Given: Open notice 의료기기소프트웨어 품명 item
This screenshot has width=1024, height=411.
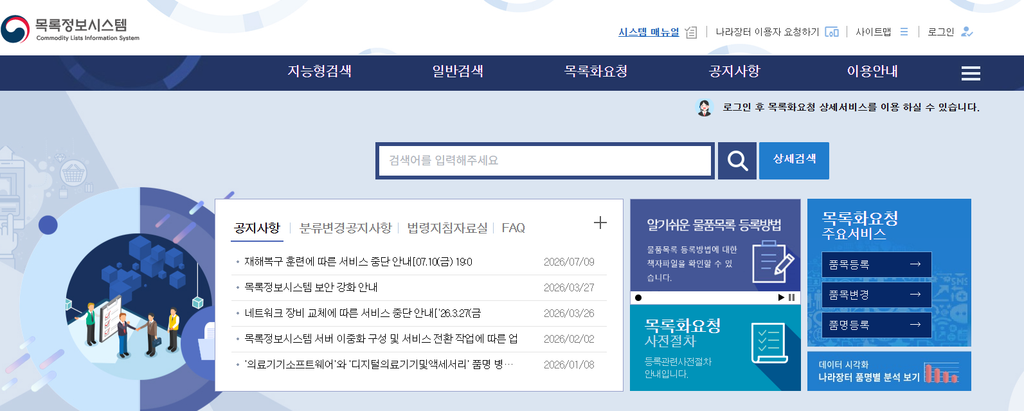Looking at the screenshot, I should pyautogui.click(x=379, y=364).
